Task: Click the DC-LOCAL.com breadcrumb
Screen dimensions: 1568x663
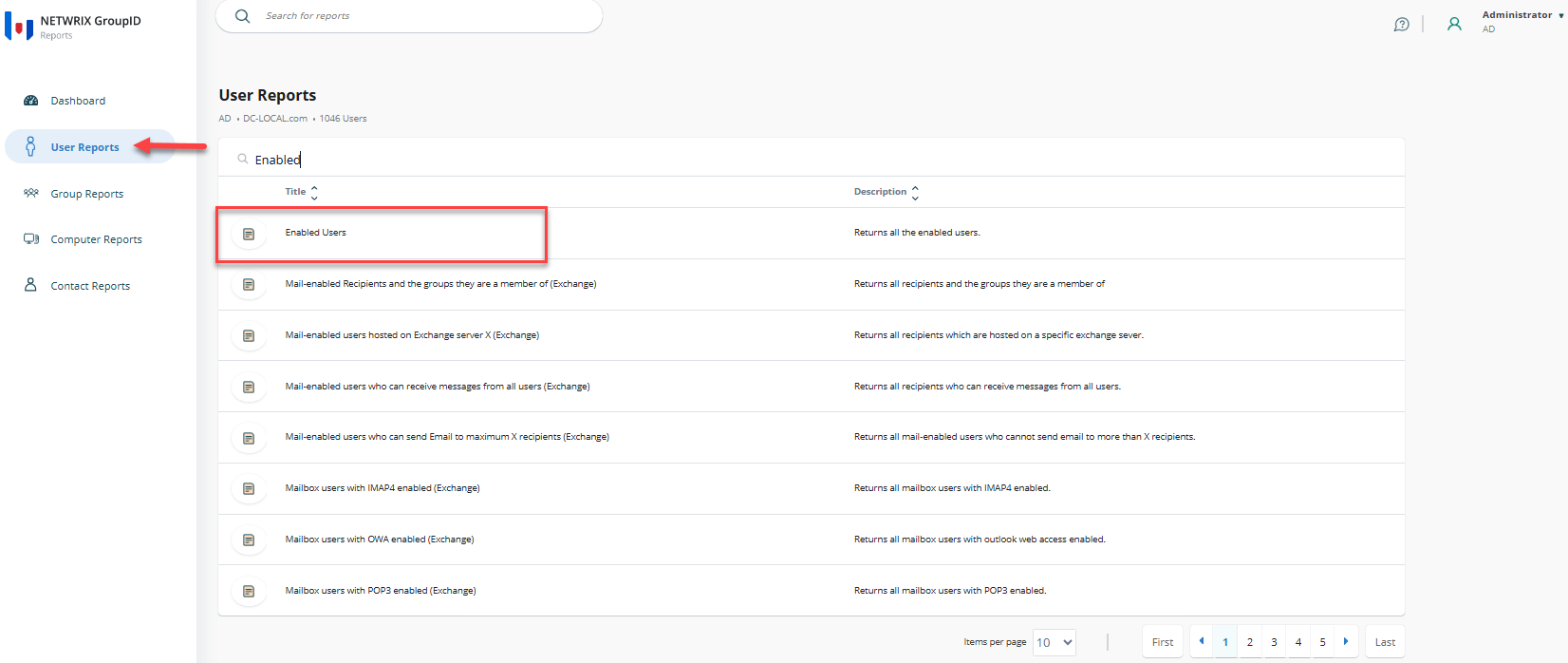Action: click(x=275, y=119)
